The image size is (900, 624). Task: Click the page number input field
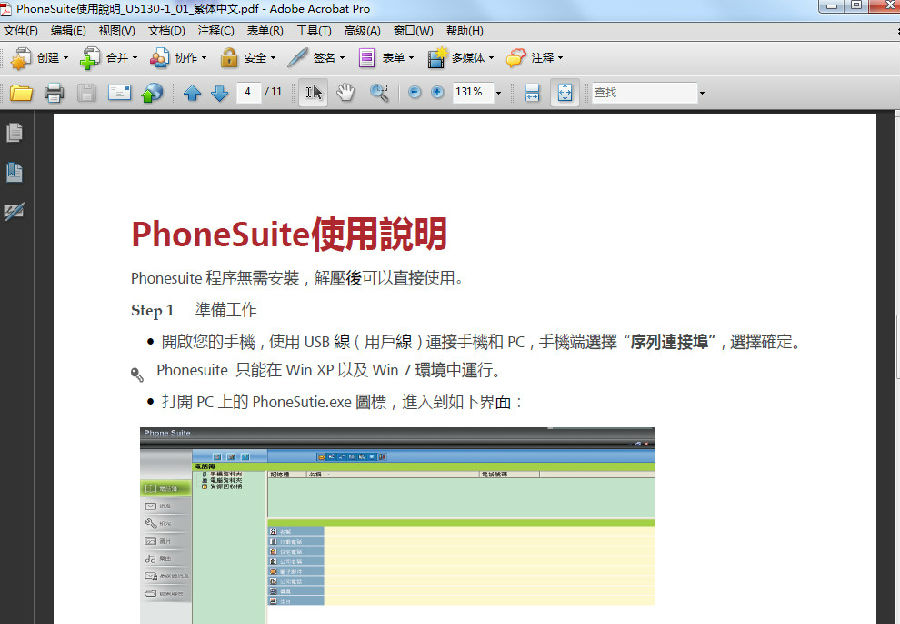coord(247,92)
